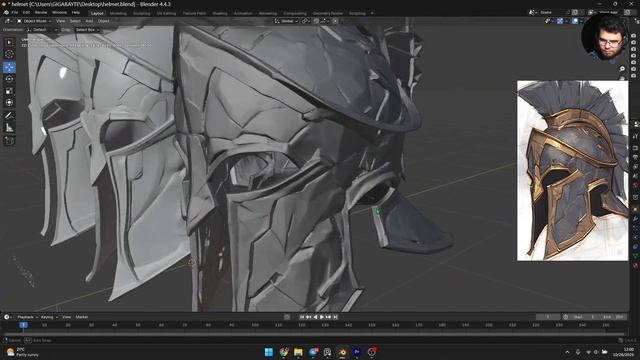Open the Global transform orientation dropdown

tap(287, 21)
